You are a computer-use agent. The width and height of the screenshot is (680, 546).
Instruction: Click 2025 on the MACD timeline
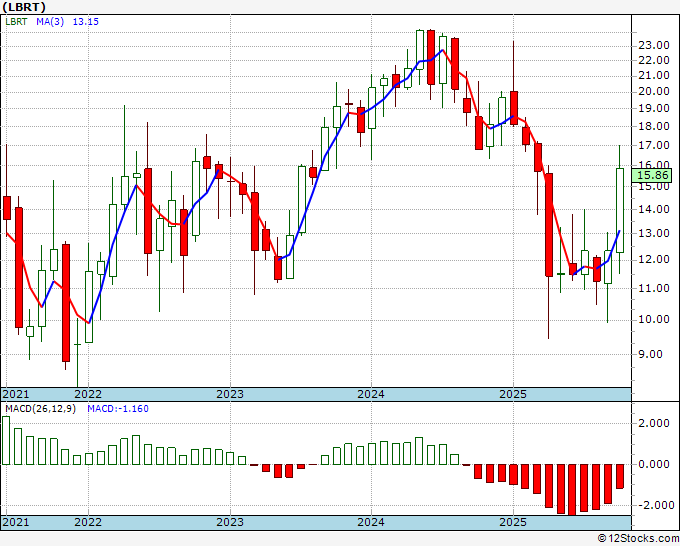pos(513,522)
